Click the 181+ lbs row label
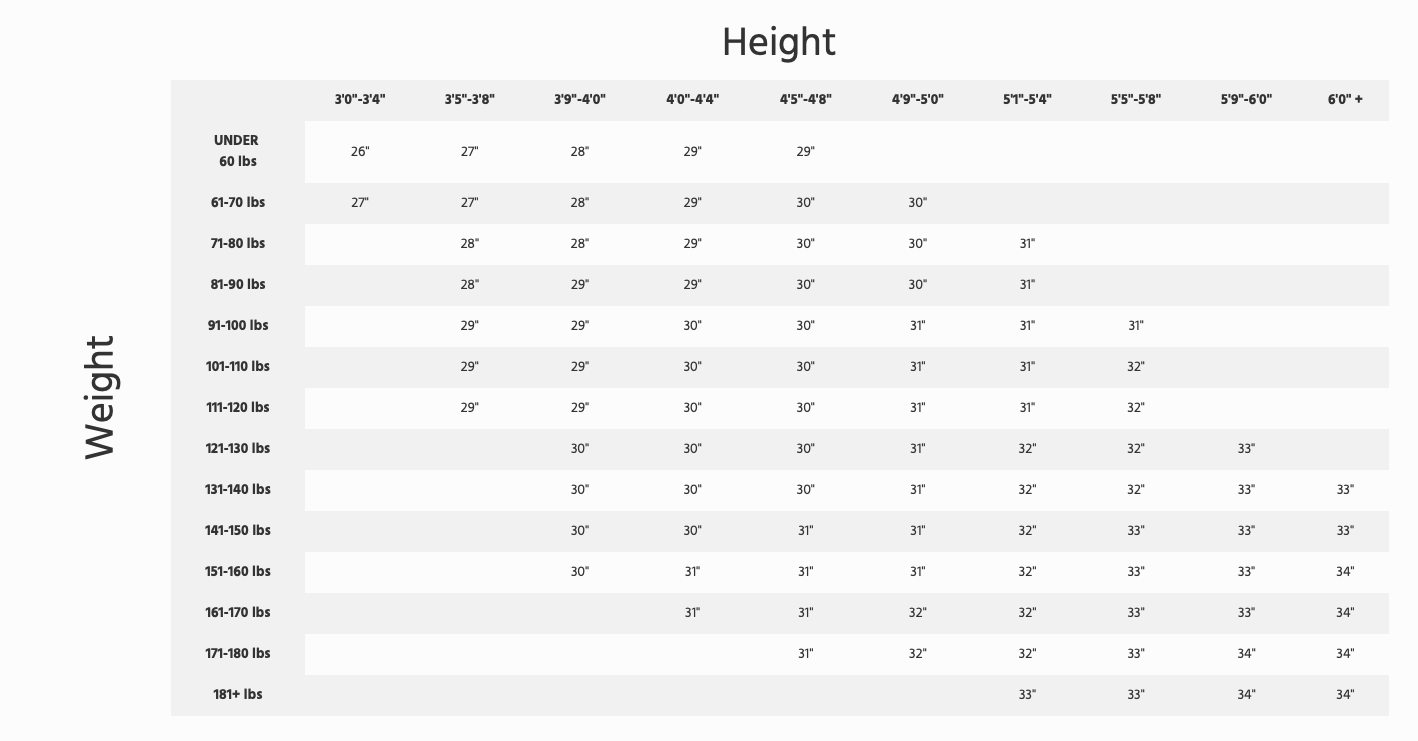 238,694
